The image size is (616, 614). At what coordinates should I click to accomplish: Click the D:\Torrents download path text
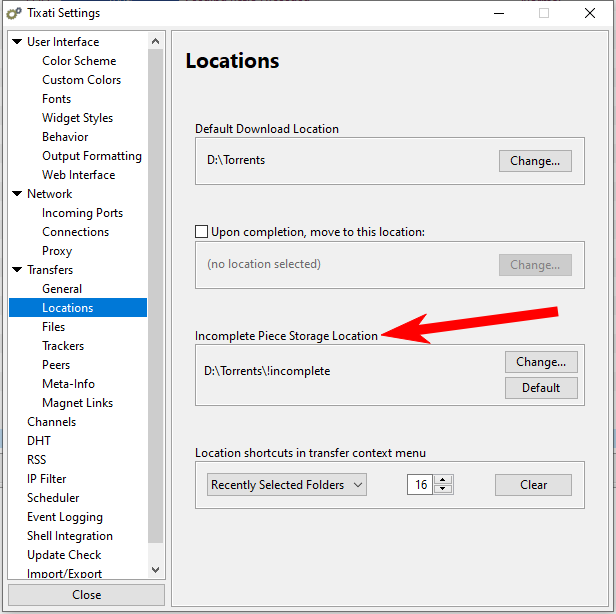[x=236, y=160]
